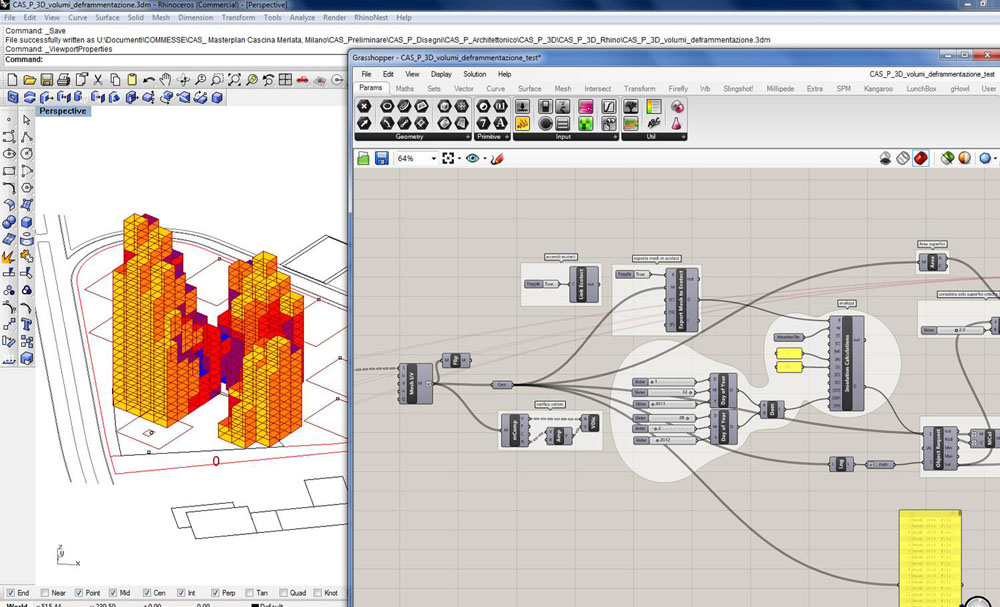Click the Export Mesh to Ecotect component
Image resolution: width=1000 pixels, height=607 pixels.
pyautogui.click(x=682, y=300)
